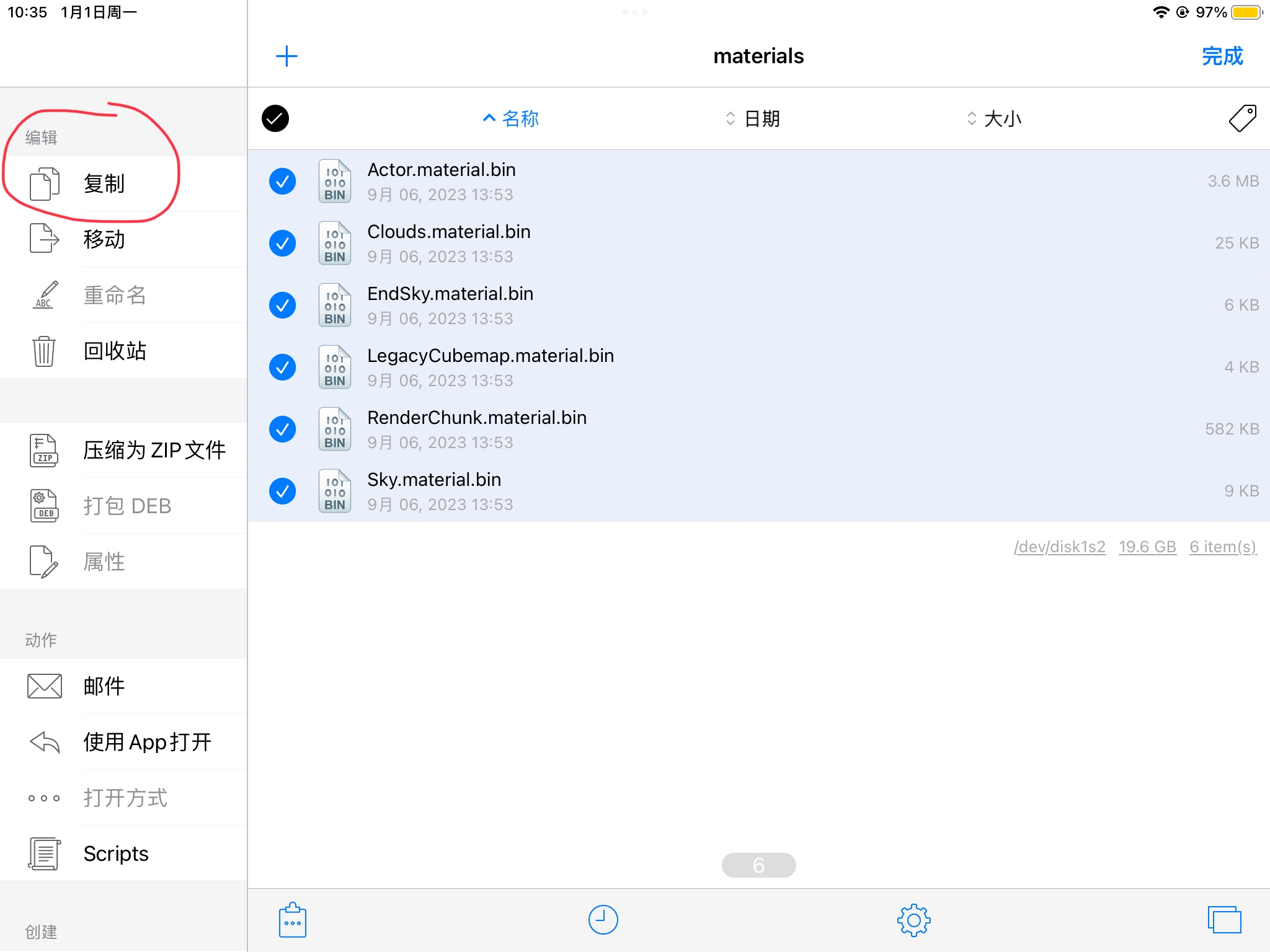Click the Actor.material.bin BIN file icon
Screen dimensions: 1270x952
(335, 181)
